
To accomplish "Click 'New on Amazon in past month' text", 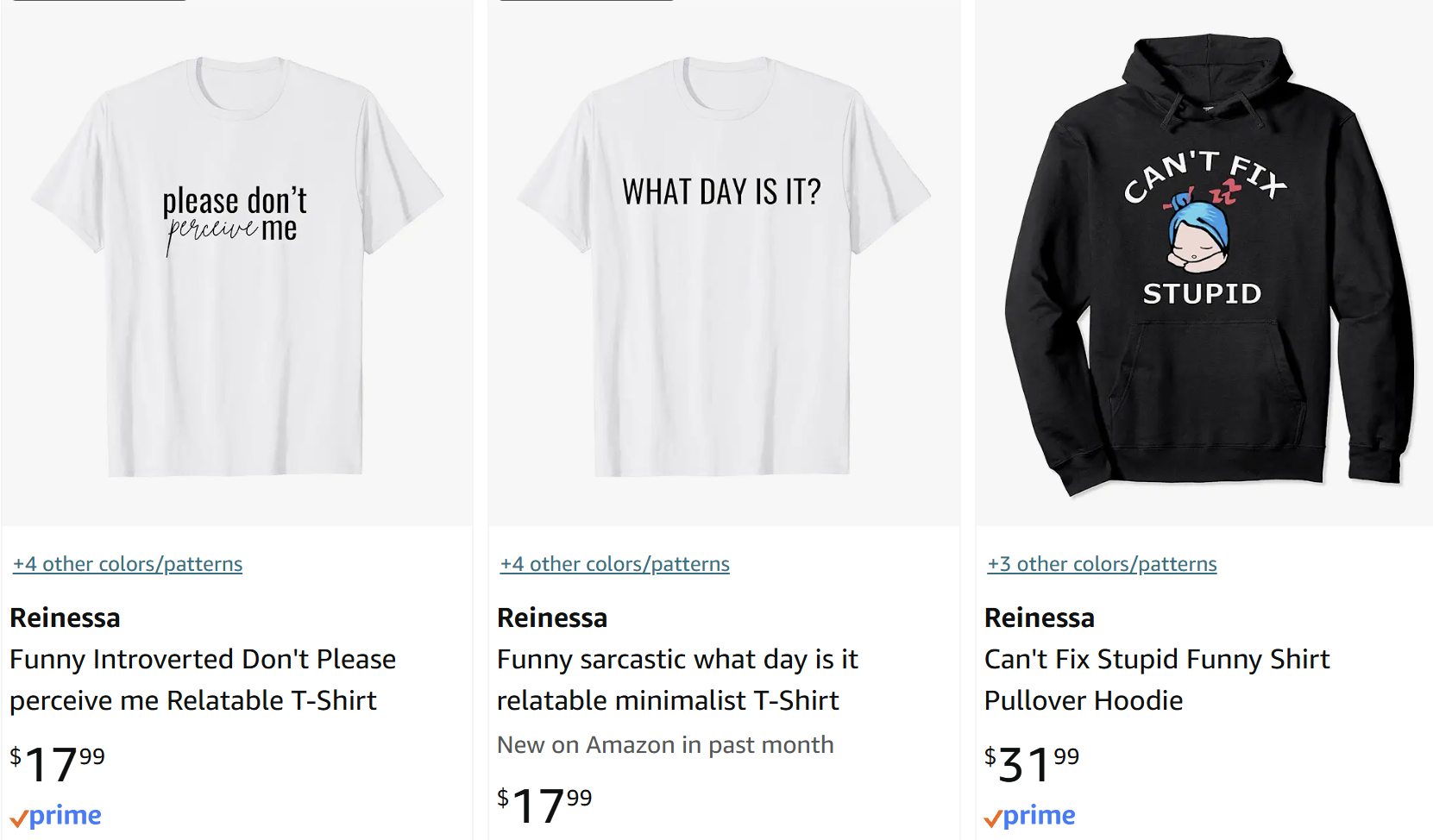I will [x=665, y=745].
